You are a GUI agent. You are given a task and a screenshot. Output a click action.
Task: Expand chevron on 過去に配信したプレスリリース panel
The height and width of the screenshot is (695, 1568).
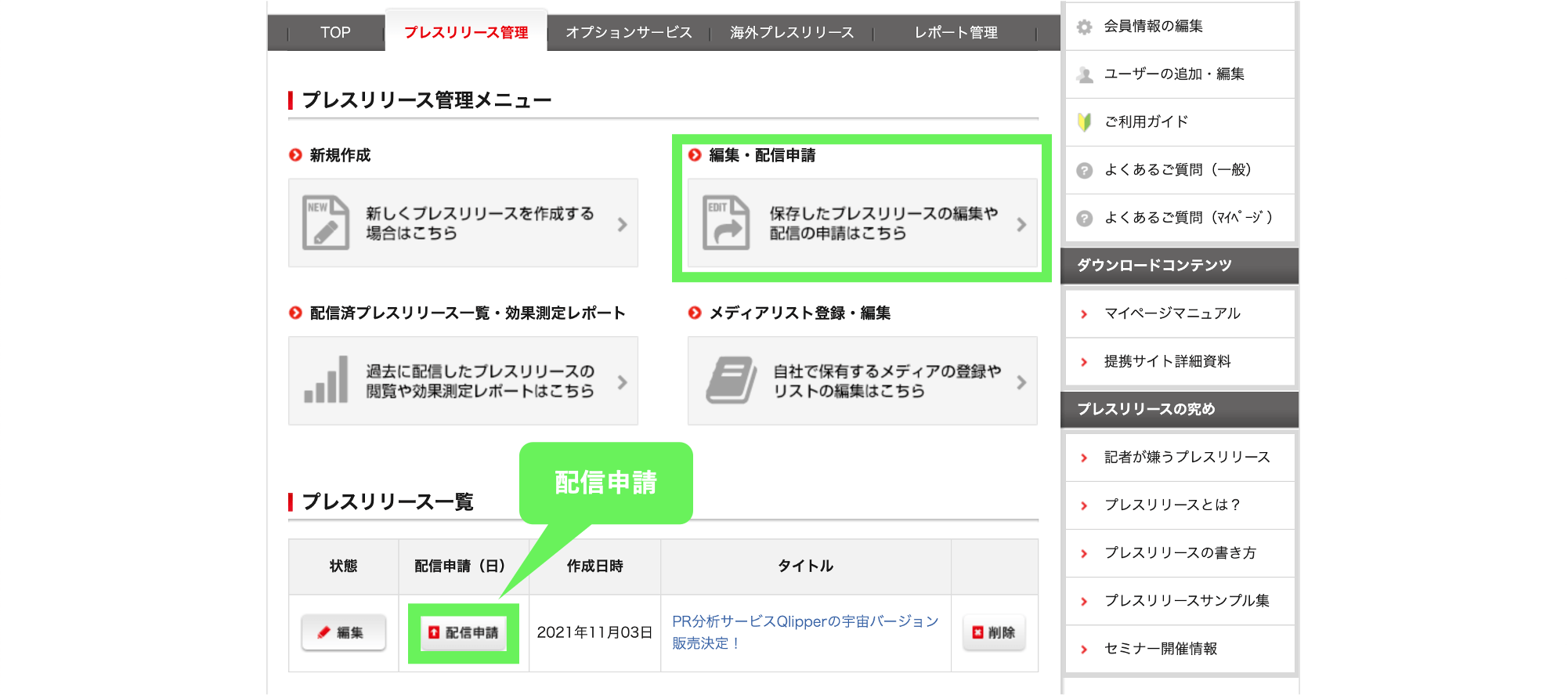(x=622, y=382)
